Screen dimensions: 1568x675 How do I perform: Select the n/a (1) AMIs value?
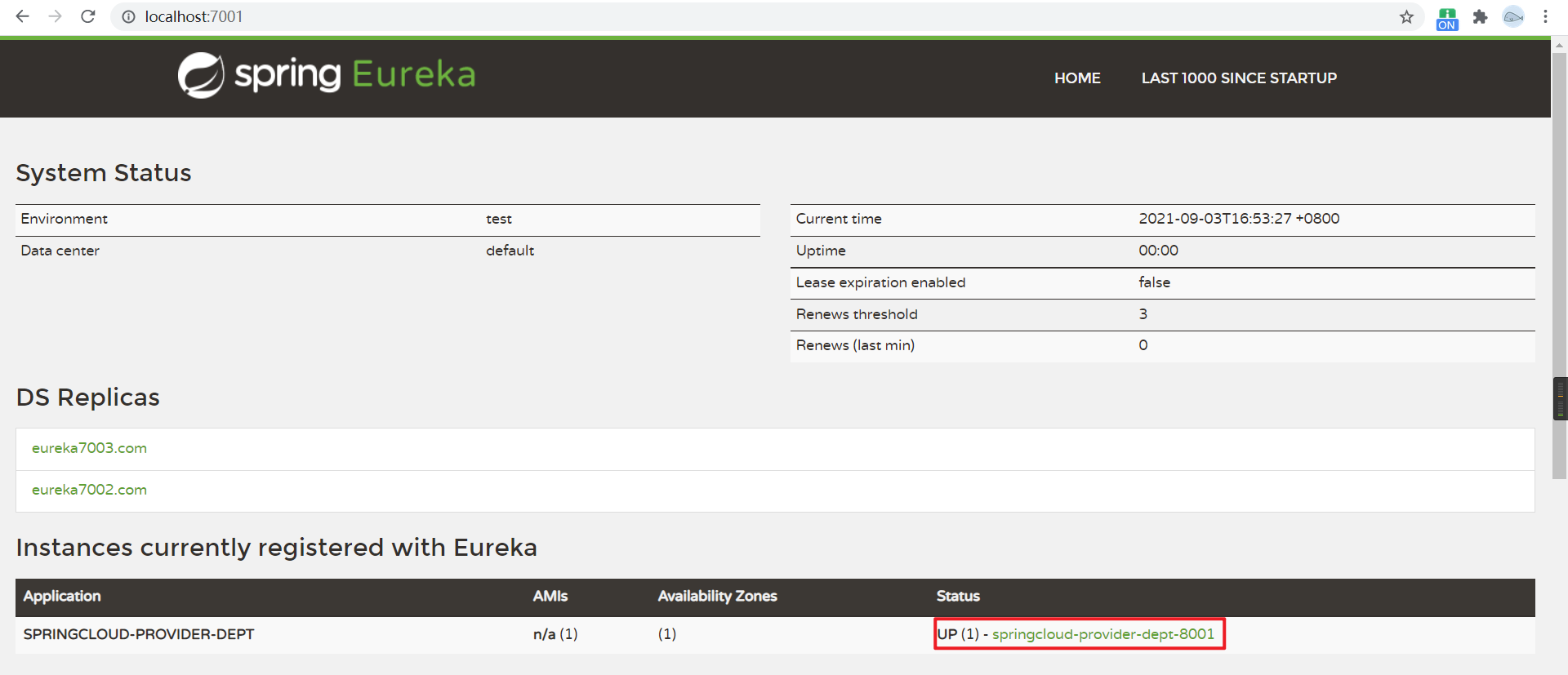click(x=555, y=634)
